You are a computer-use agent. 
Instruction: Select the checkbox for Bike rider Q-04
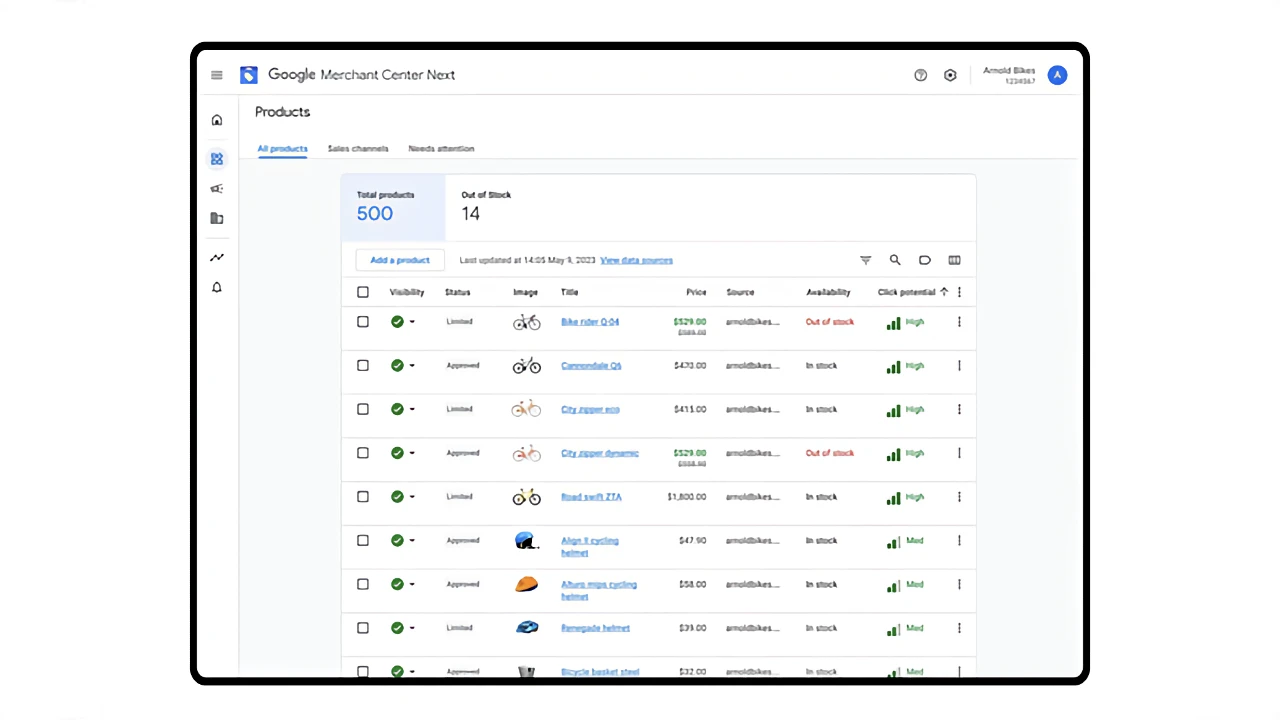363,321
